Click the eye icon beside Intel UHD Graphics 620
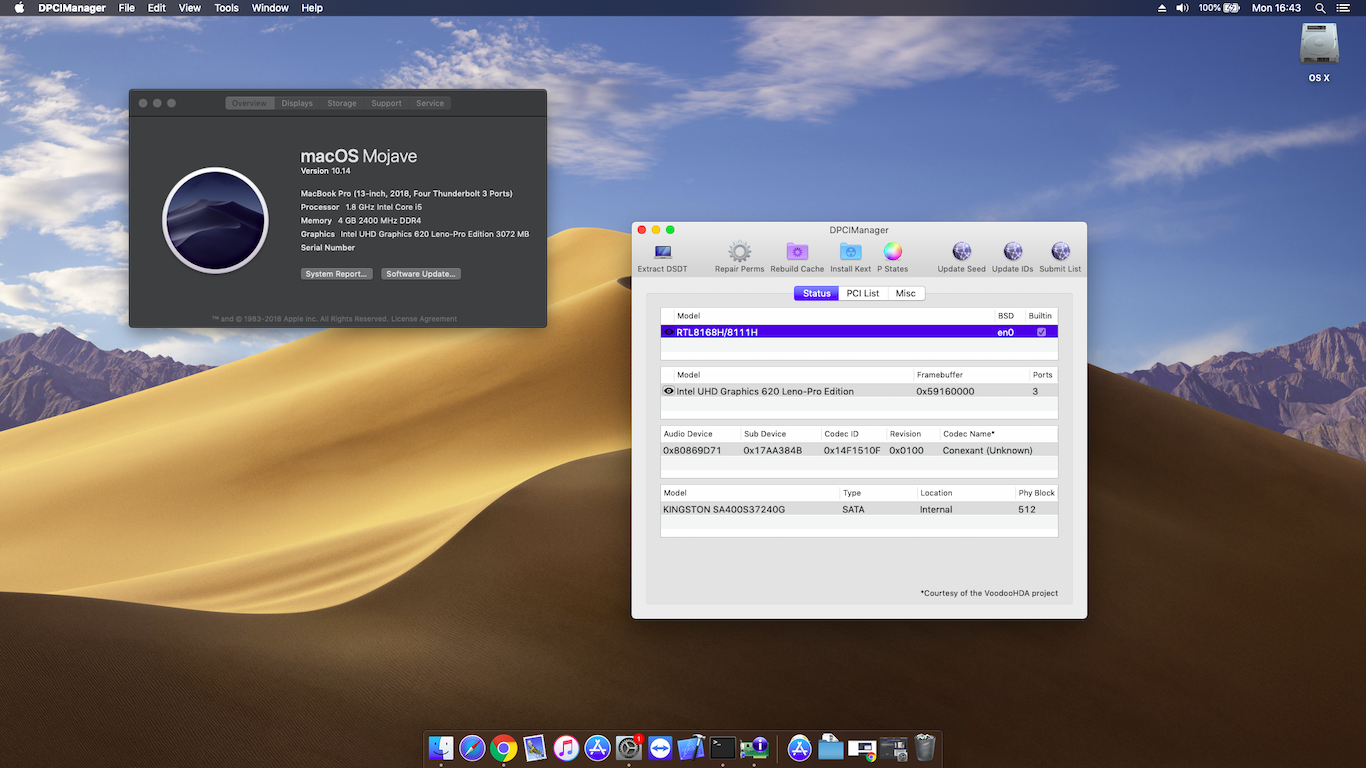Screen dimensions: 1366x768 click(x=668, y=391)
